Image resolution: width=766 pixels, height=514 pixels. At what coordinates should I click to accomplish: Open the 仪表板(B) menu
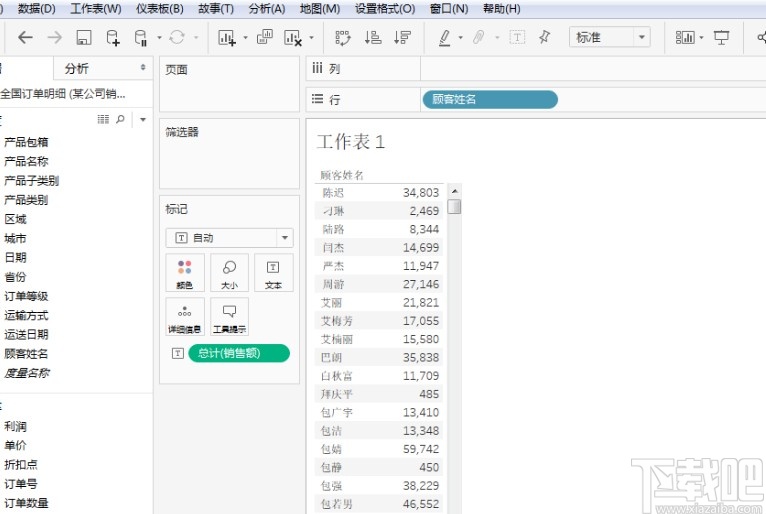160,9
